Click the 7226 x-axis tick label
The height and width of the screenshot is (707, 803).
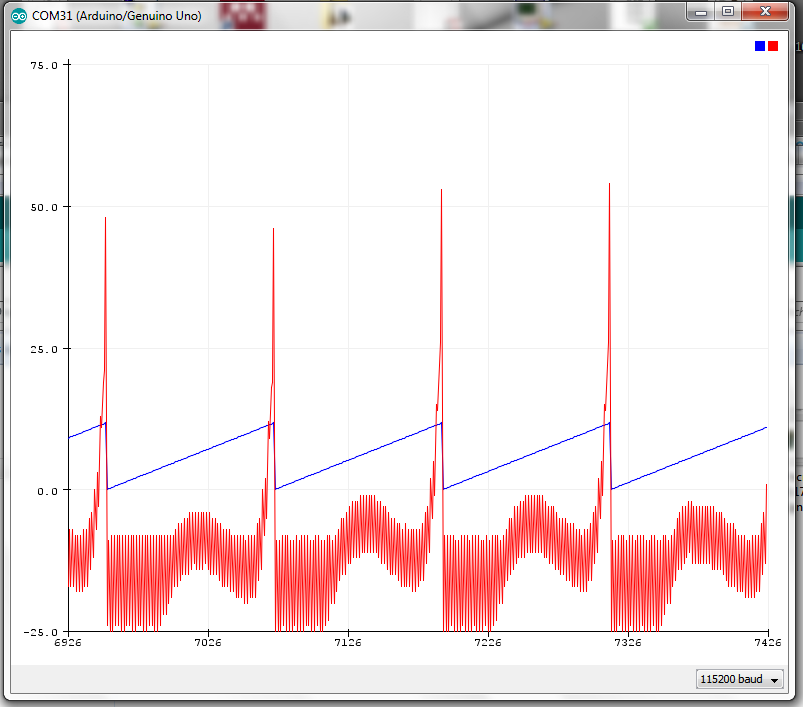click(x=488, y=646)
